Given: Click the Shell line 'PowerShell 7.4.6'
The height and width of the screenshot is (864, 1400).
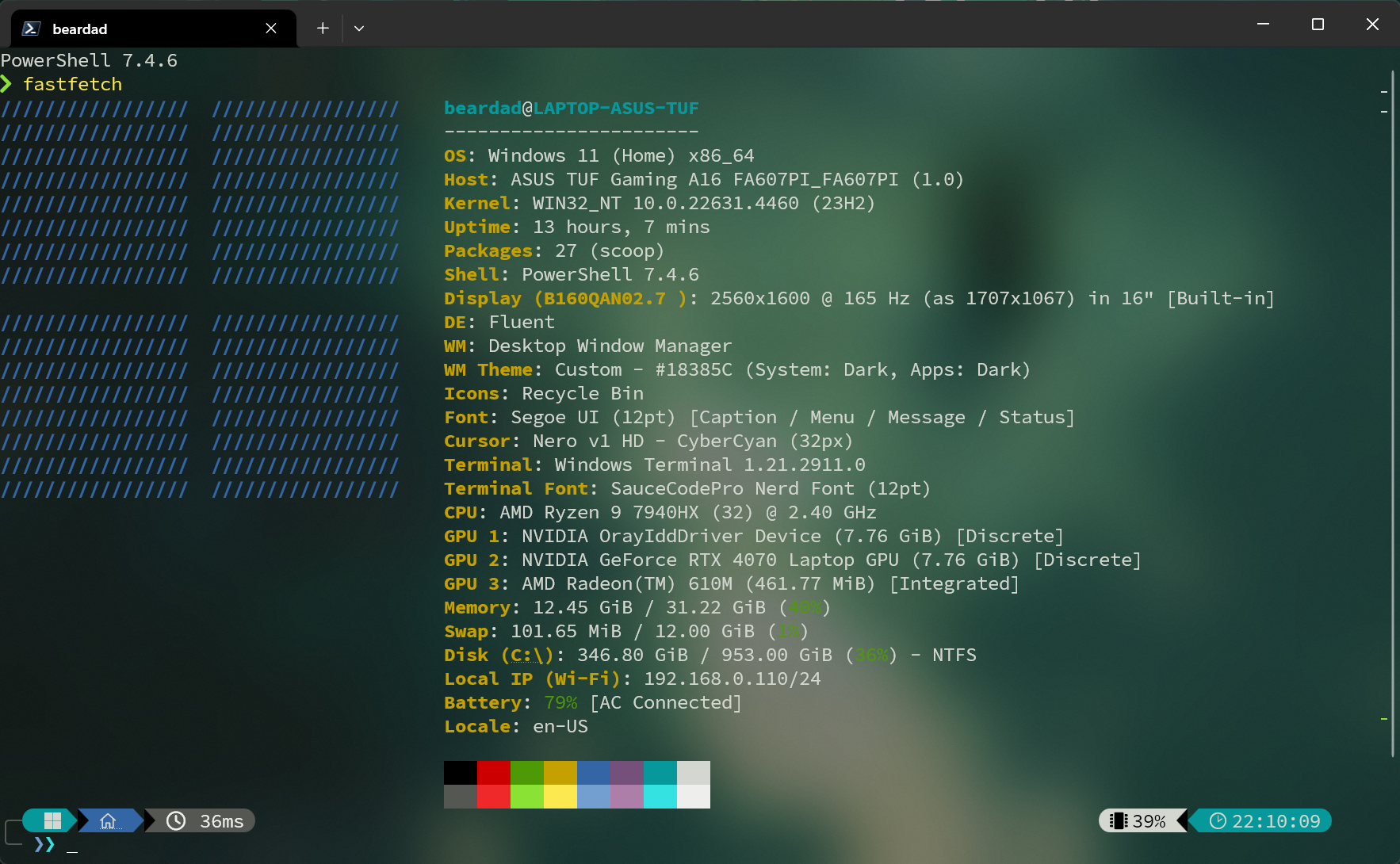Looking at the screenshot, I should click(x=572, y=274).
